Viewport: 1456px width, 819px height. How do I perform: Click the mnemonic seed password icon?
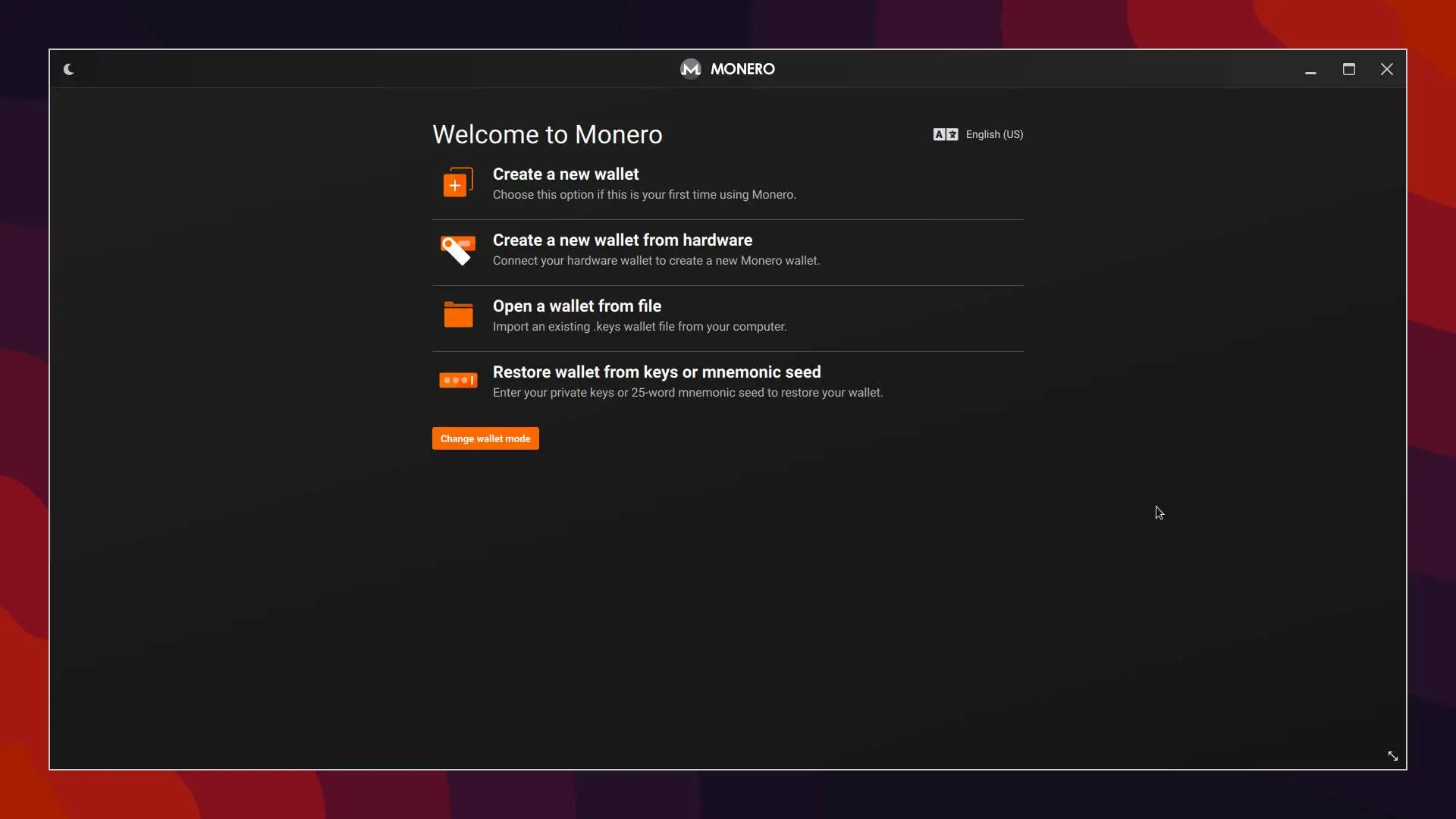tap(458, 380)
